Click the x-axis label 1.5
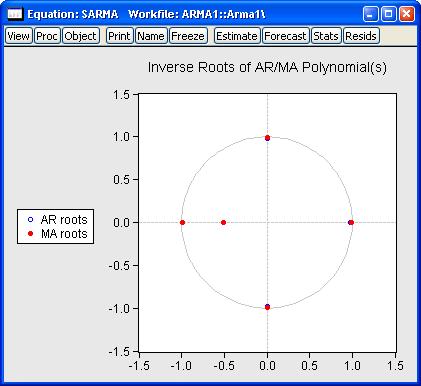 click(x=395, y=366)
